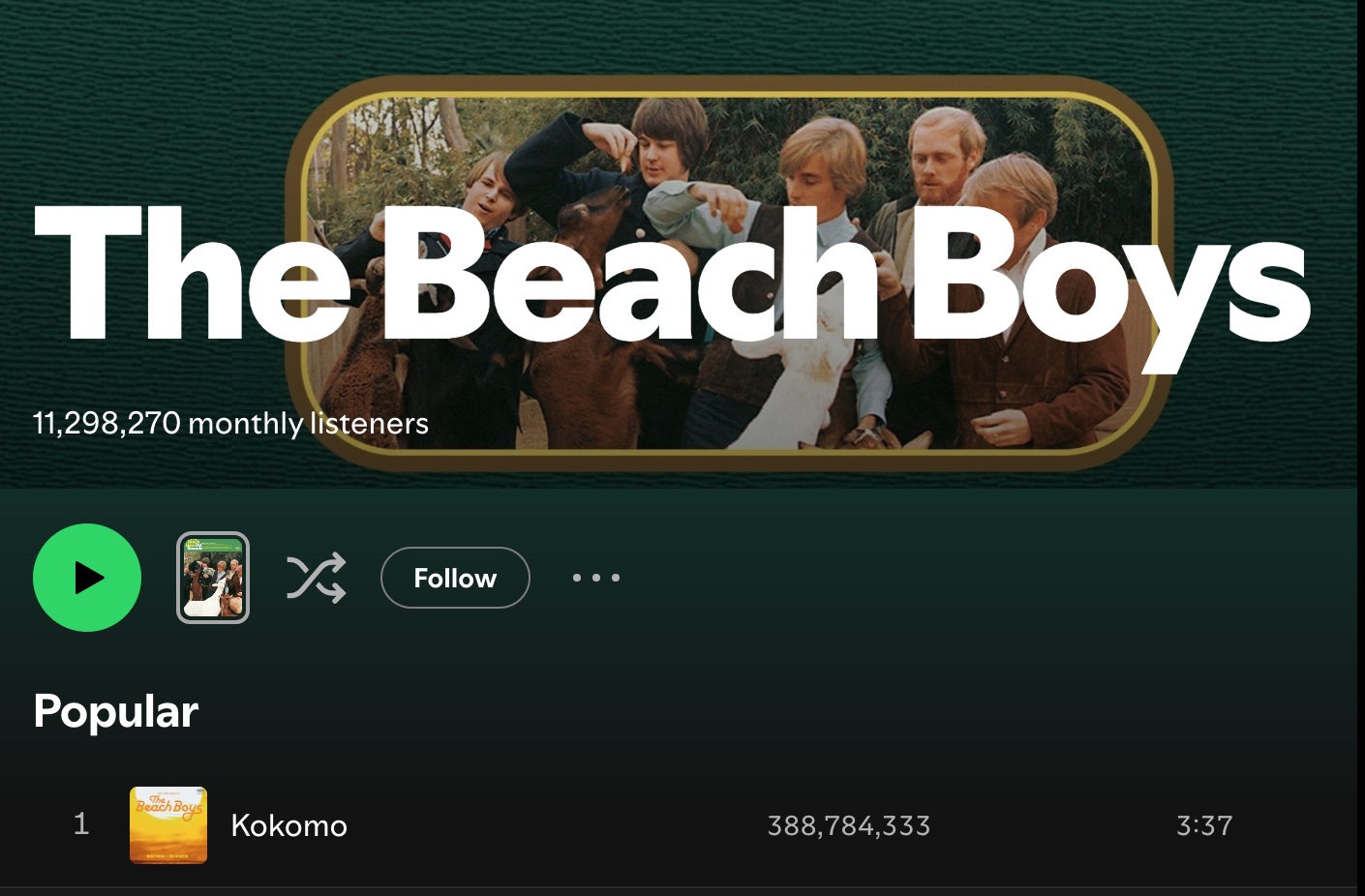The image size is (1365, 896).
Task: Click the Kokomo album cover art
Action: tap(168, 824)
